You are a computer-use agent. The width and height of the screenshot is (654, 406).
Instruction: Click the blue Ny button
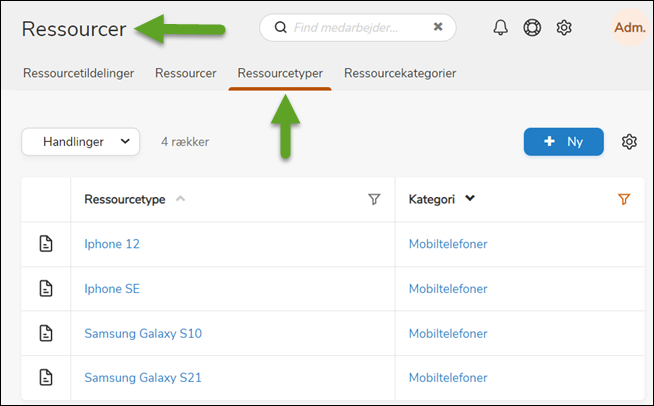point(563,142)
